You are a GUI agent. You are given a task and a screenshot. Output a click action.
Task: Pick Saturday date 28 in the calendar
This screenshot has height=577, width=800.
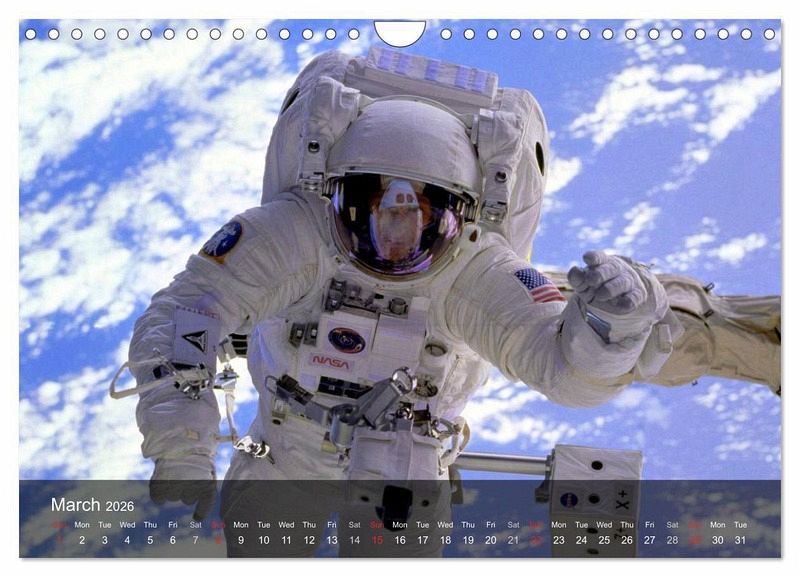pos(672,540)
